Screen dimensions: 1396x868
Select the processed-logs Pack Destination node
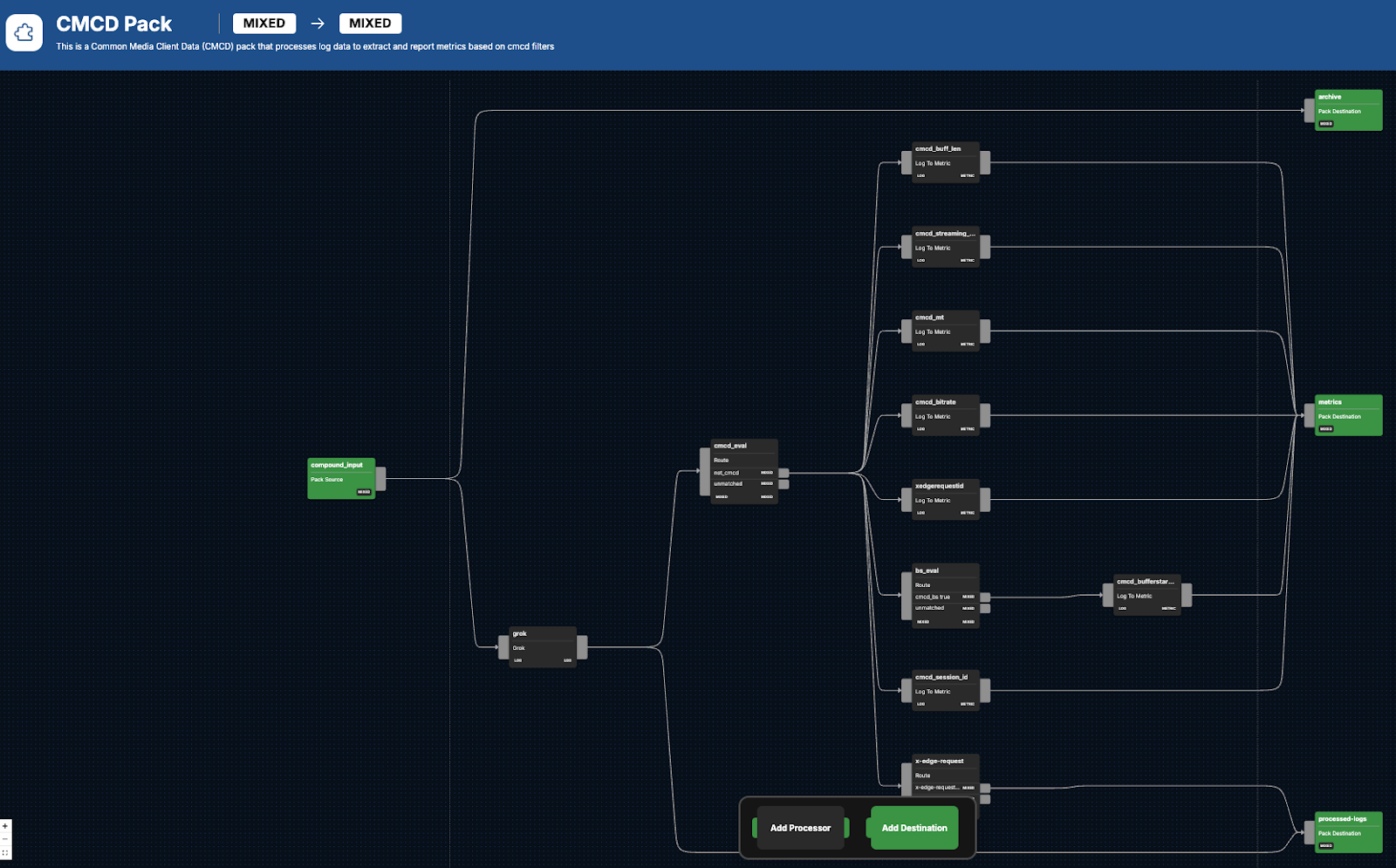1348,832
